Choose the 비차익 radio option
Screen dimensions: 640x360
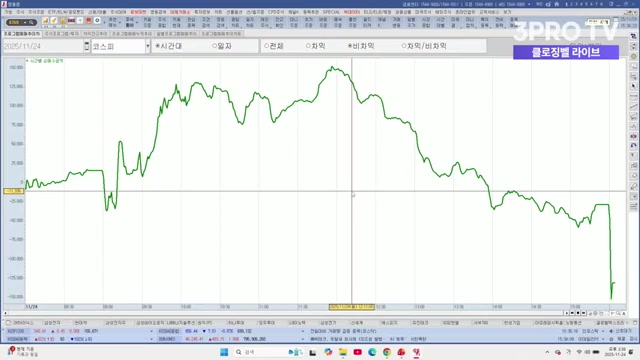(350, 46)
